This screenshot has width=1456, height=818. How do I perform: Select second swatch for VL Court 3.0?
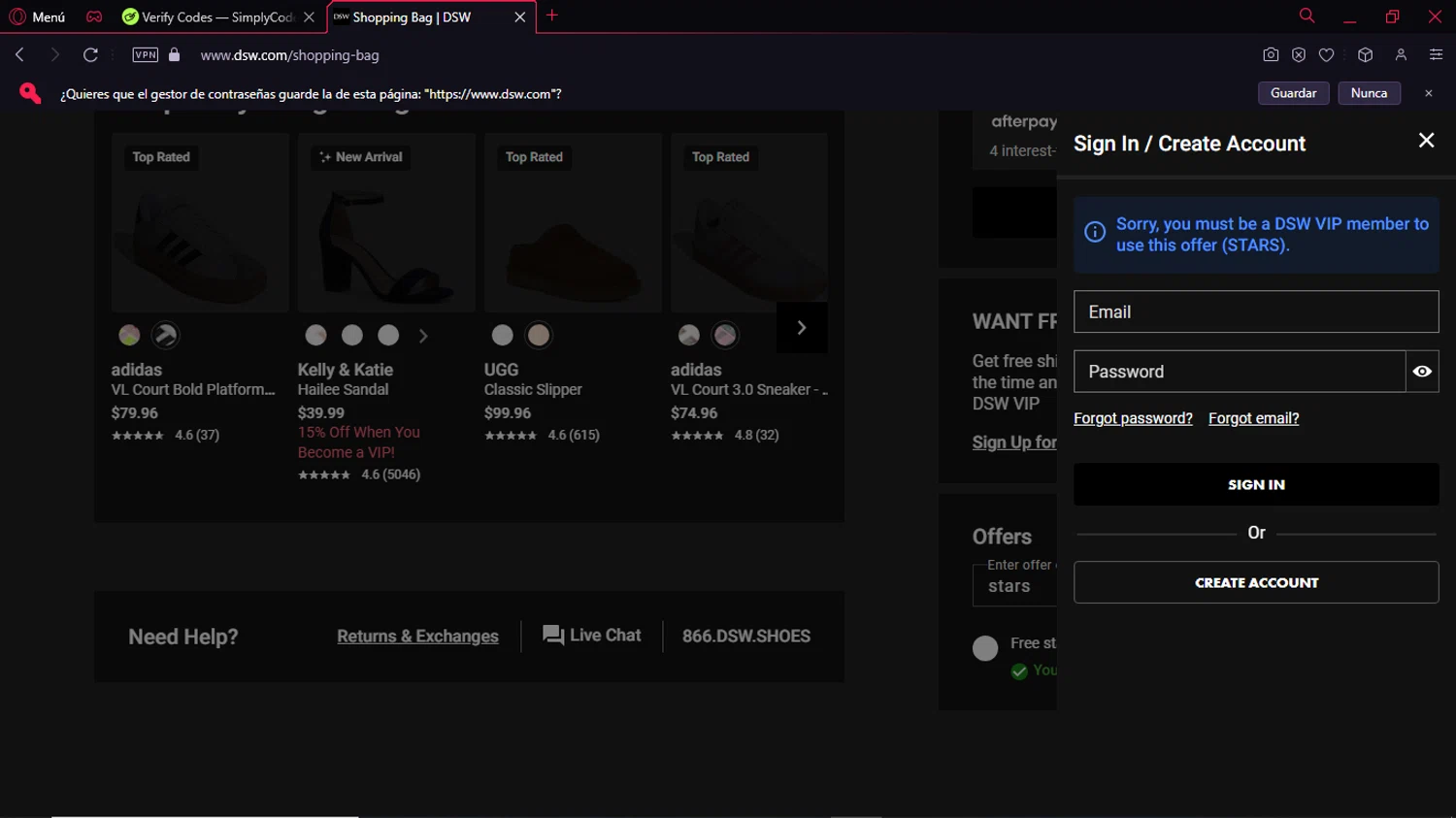pyautogui.click(x=725, y=336)
